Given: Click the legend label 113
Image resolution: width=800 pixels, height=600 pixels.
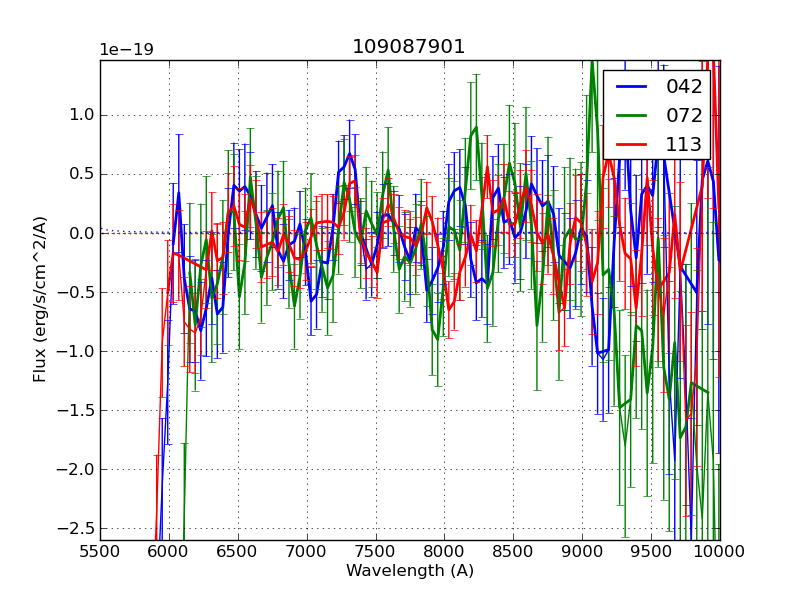Looking at the screenshot, I should click(684, 144).
